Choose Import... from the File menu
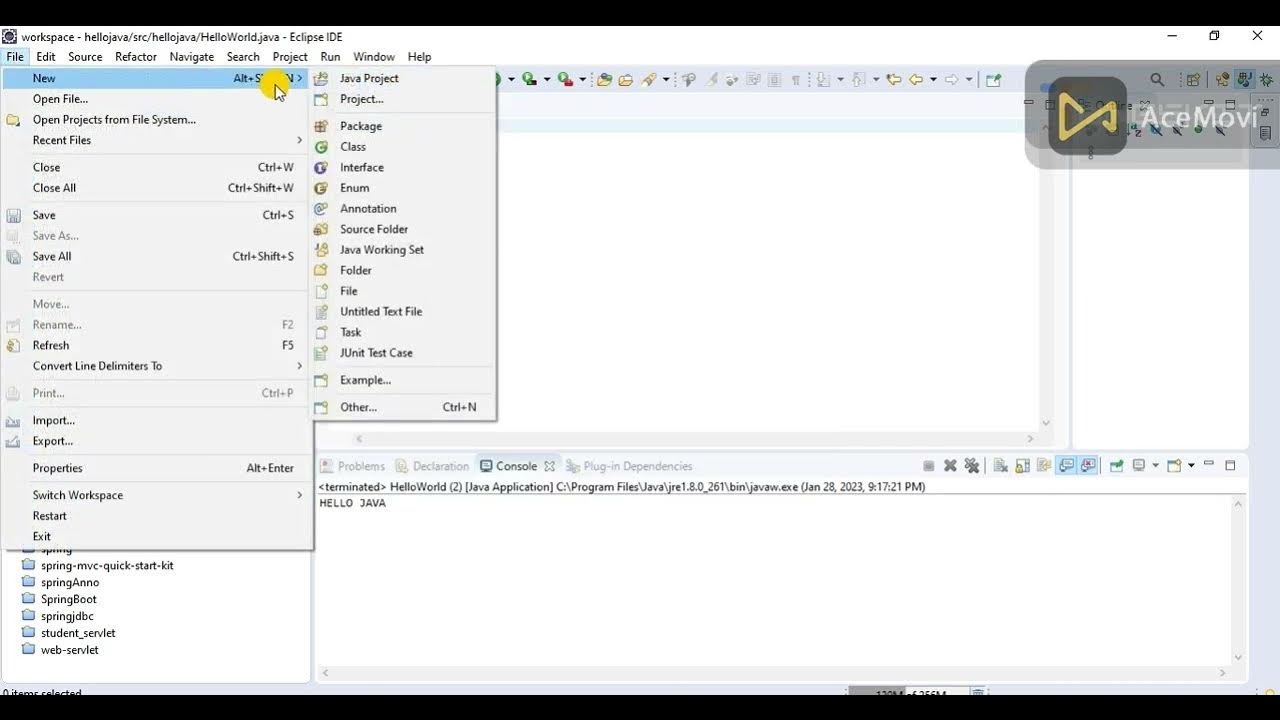 tap(158, 420)
